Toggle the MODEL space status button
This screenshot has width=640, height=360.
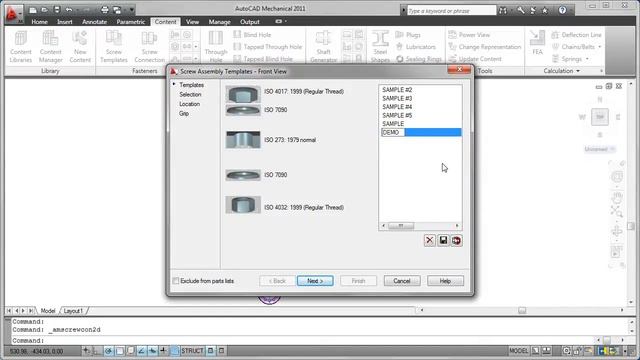click(519, 351)
